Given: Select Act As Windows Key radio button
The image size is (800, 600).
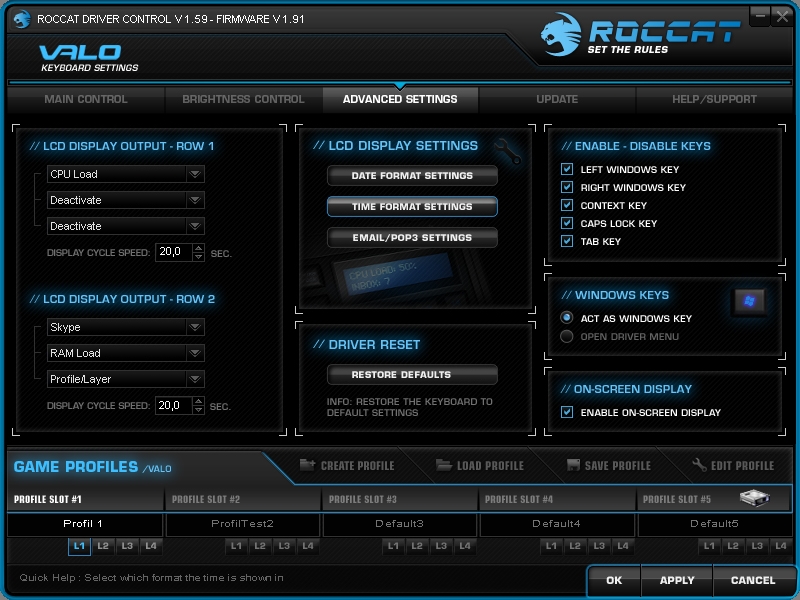Looking at the screenshot, I should [566, 318].
